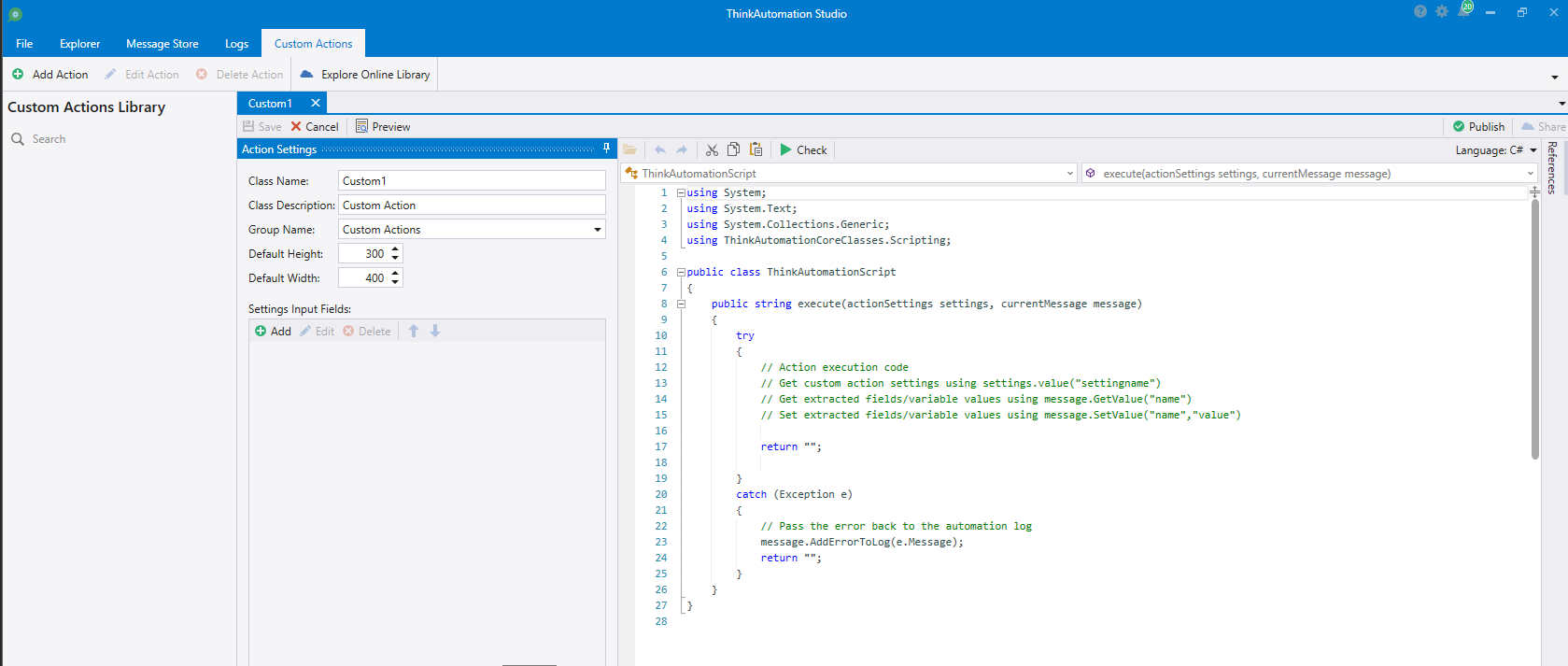The height and width of the screenshot is (666, 1568).
Task: Open the document tabs list arrow
Action: (x=1562, y=103)
